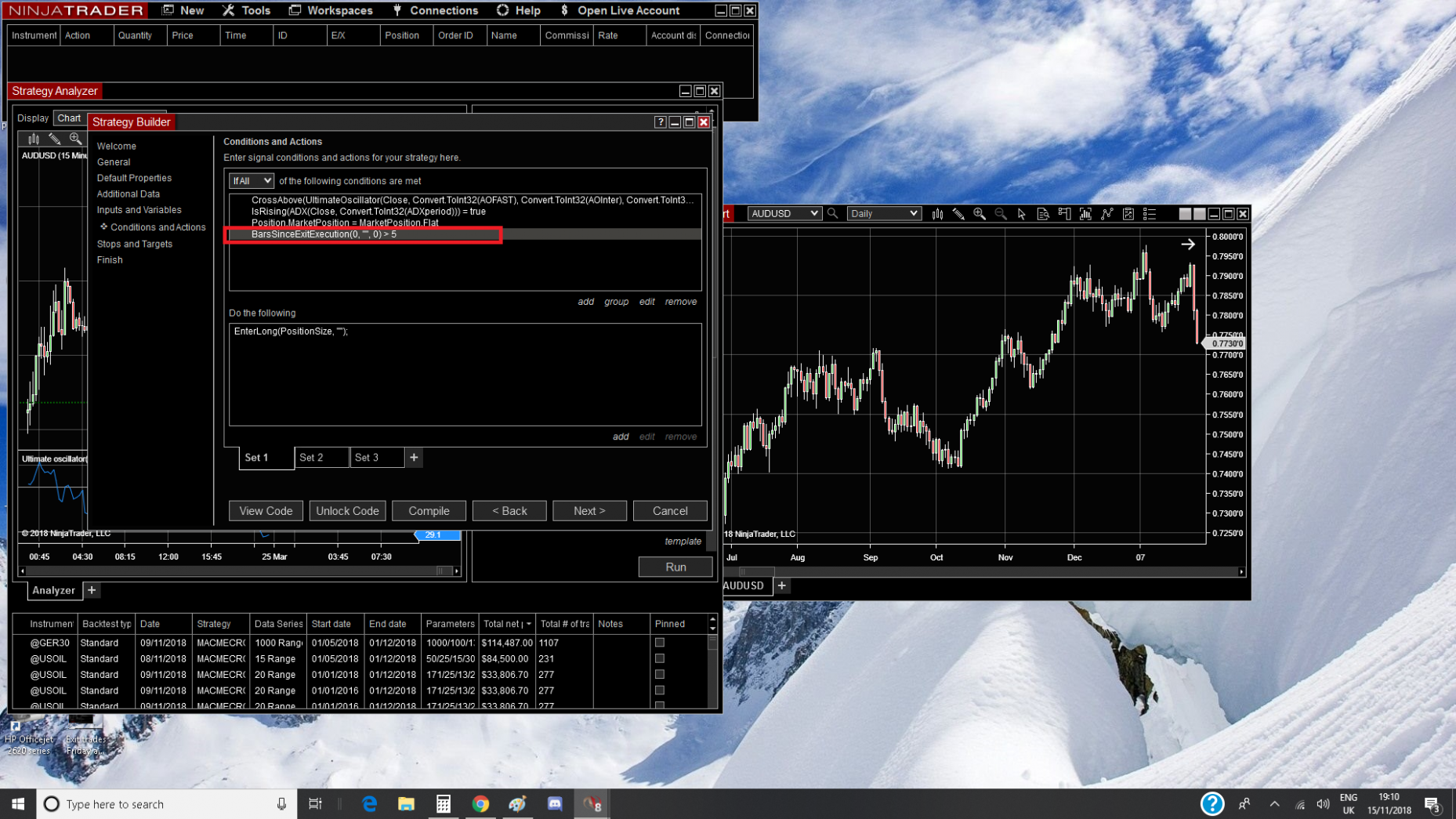Select the cursor pointer tool in AUDUSD chart
This screenshot has height=819, width=1456.
point(1022,213)
